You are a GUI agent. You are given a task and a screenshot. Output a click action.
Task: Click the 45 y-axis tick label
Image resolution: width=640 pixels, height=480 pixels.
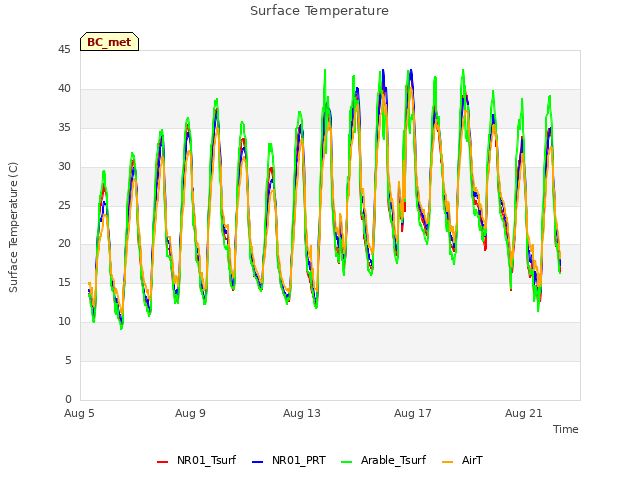point(64,49)
